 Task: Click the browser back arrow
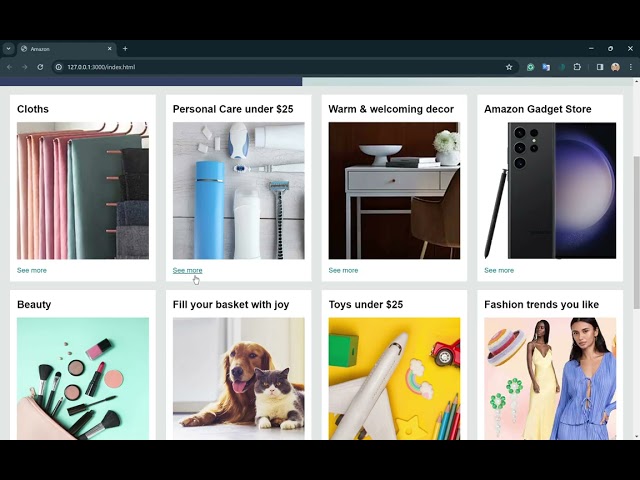tap(9, 67)
